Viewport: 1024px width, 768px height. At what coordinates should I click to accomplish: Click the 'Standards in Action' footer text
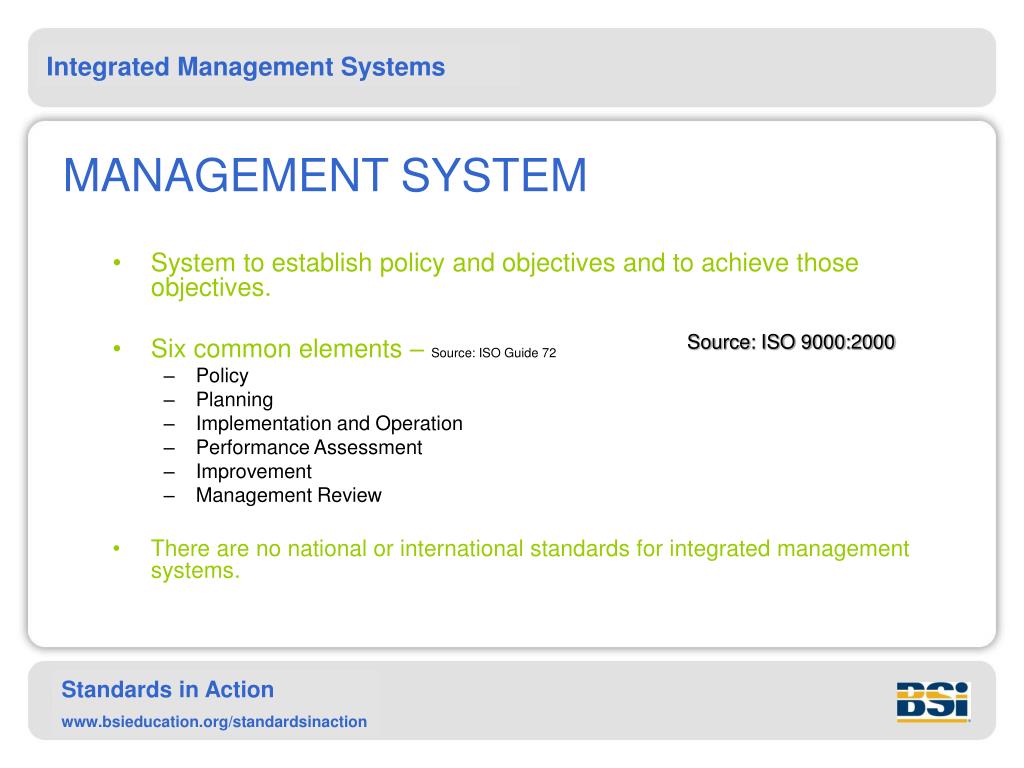pos(168,690)
